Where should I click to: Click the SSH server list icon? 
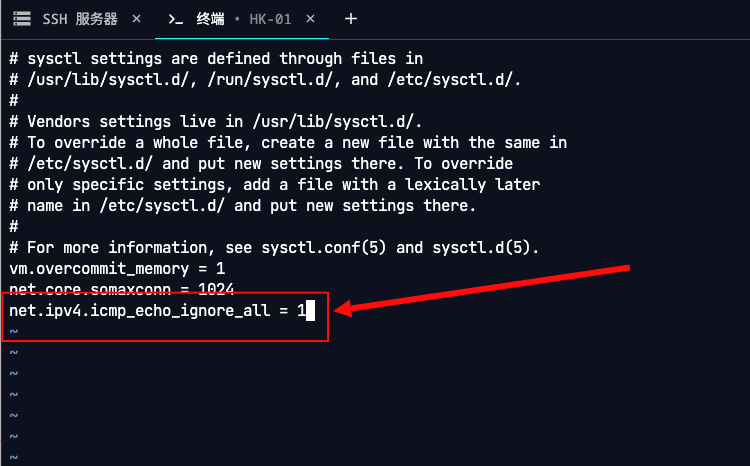tap(22, 19)
